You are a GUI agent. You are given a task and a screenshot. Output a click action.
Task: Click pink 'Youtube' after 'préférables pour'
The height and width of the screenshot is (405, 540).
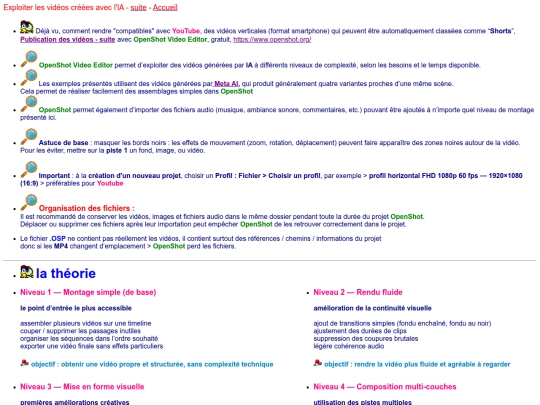pyautogui.click(x=110, y=183)
